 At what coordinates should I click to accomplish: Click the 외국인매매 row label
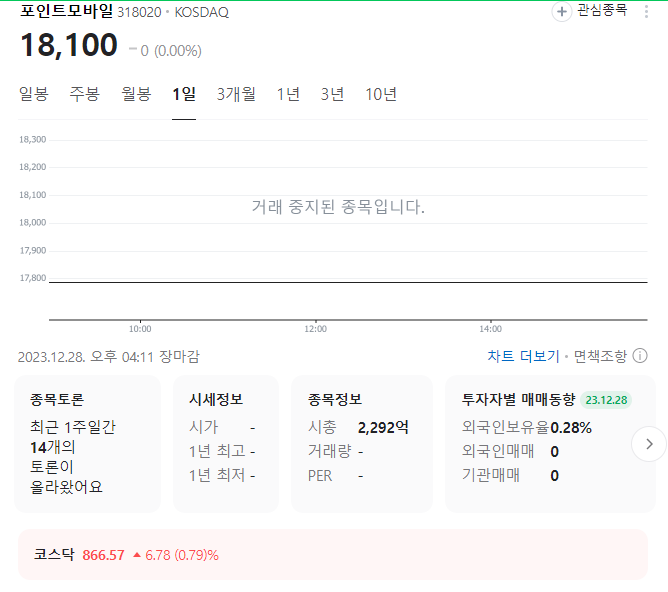click(498, 451)
